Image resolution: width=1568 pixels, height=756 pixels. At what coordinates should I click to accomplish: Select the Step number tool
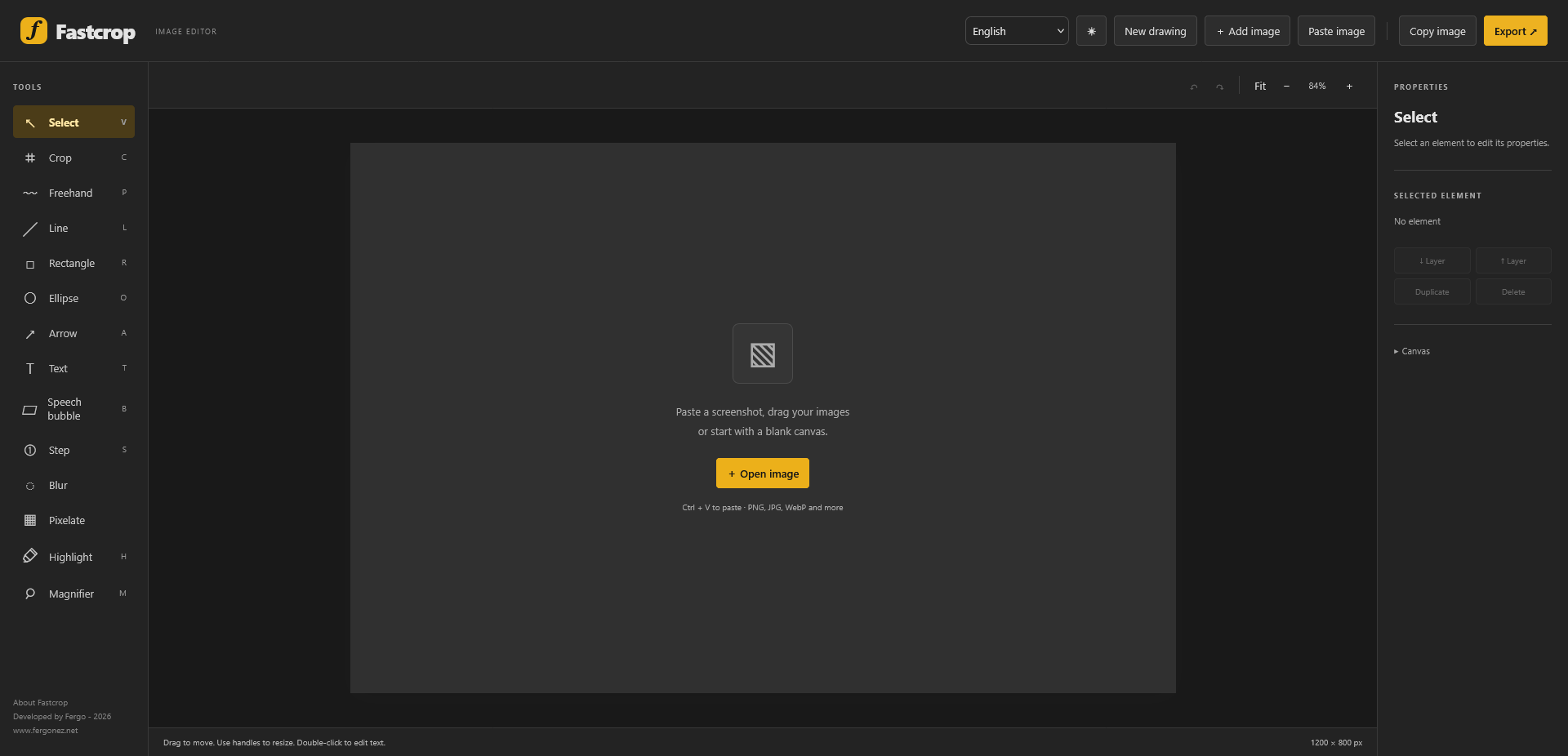[73, 450]
